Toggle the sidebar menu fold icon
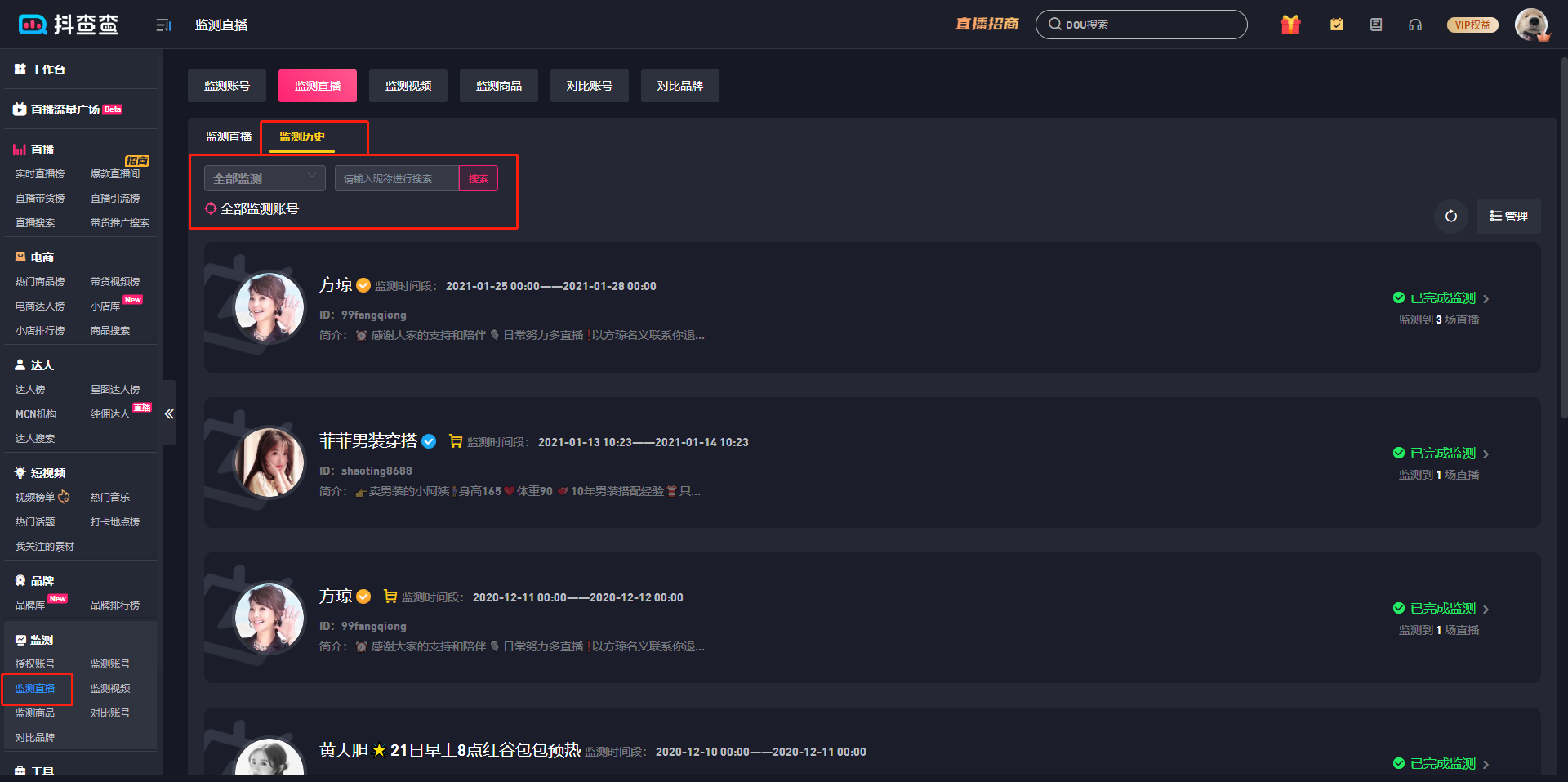 point(163,25)
